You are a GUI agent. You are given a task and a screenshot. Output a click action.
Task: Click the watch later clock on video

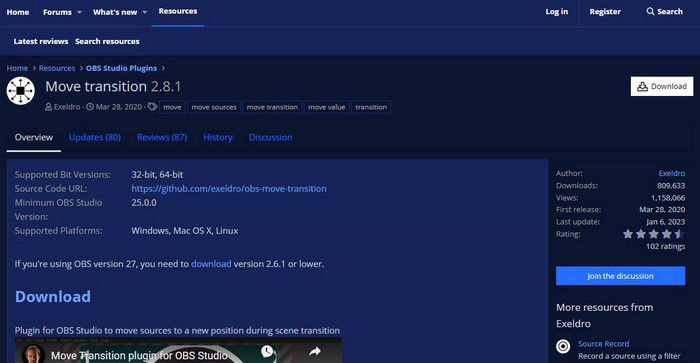pyautogui.click(x=267, y=351)
